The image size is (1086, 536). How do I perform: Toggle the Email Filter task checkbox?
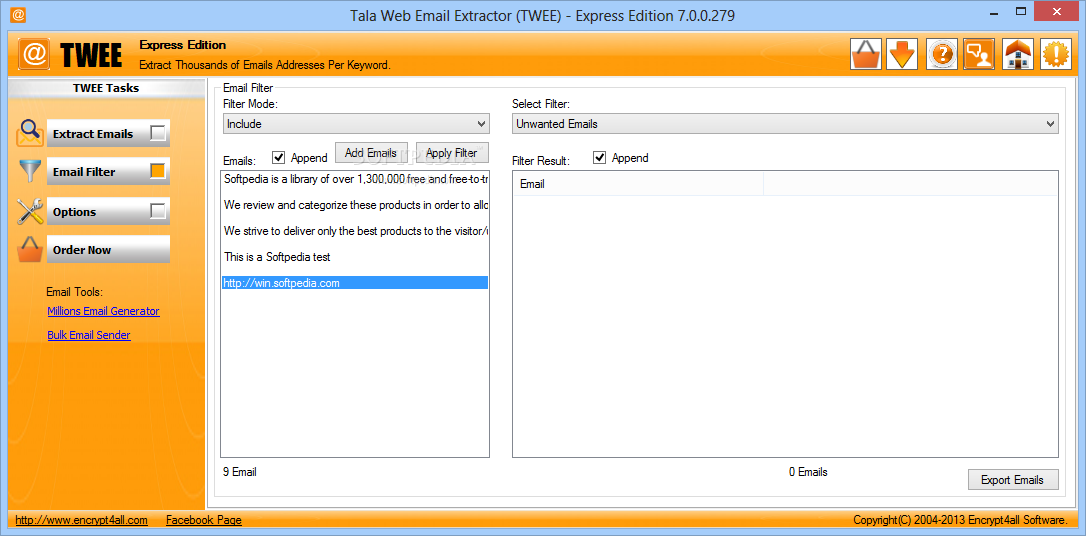[158, 172]
